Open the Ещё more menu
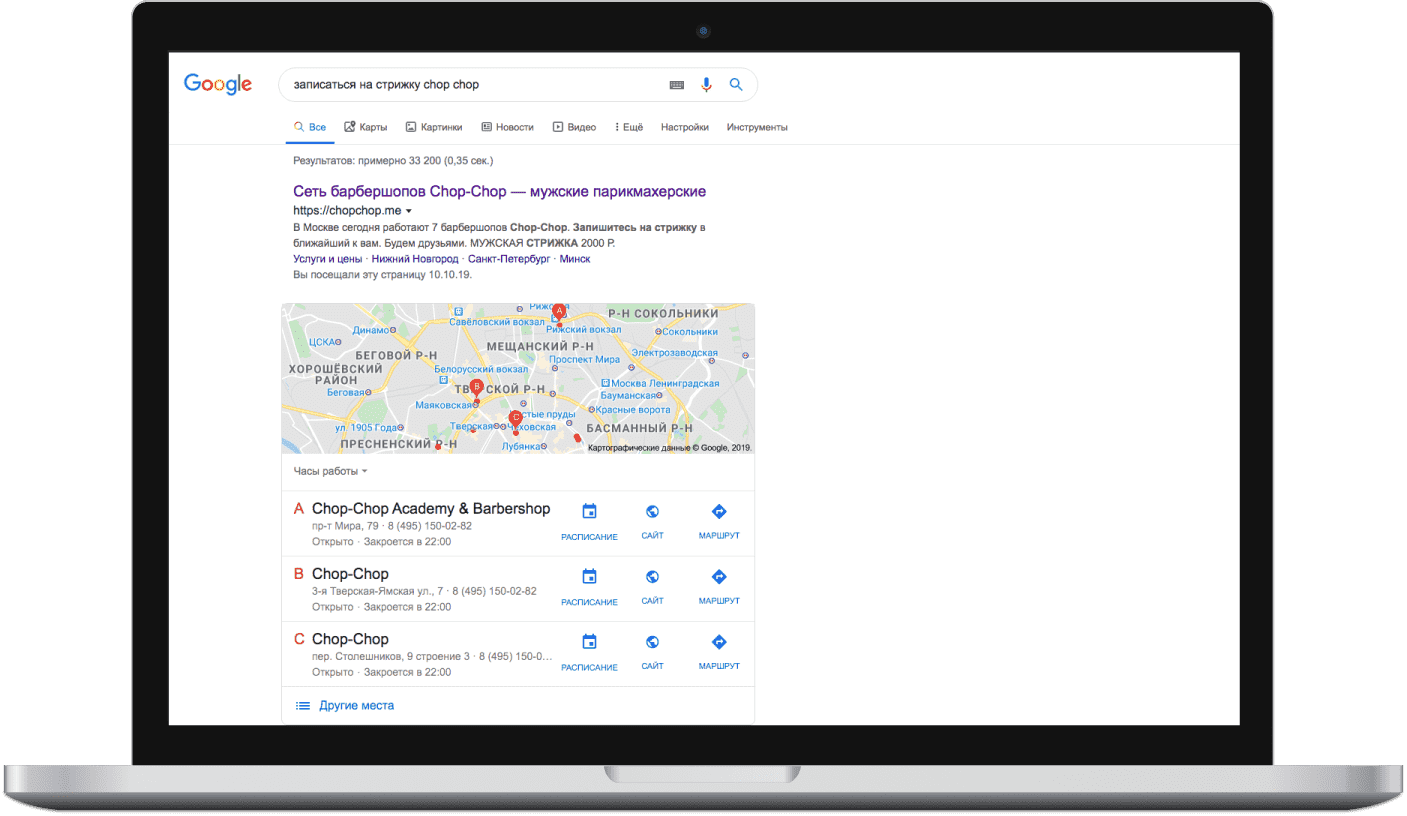Image resolution: width=1407 pixels, height=816 pixels. click(629, 127)
